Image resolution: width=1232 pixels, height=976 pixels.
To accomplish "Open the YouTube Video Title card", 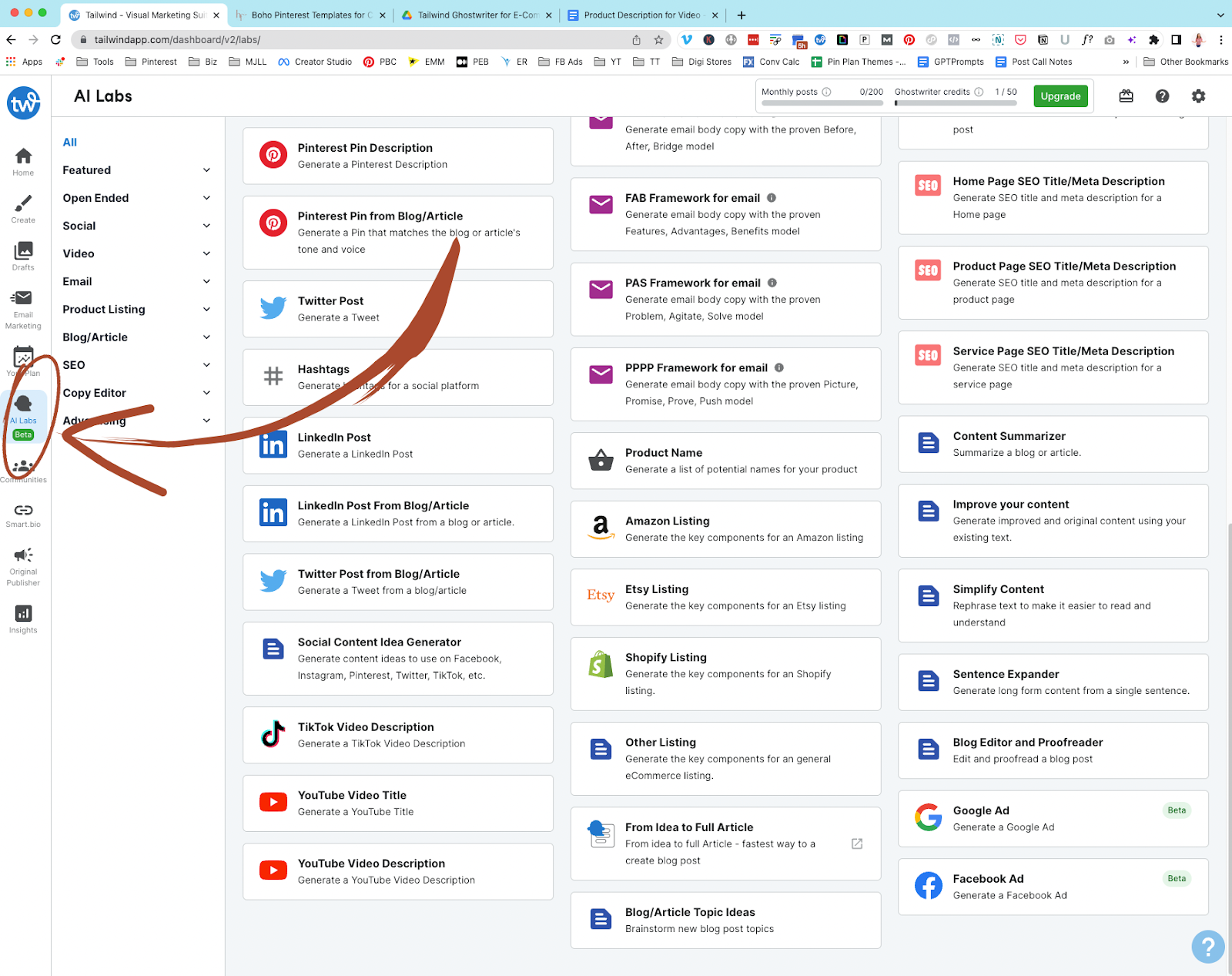I will pyautogui.click(x=398, y=803).
